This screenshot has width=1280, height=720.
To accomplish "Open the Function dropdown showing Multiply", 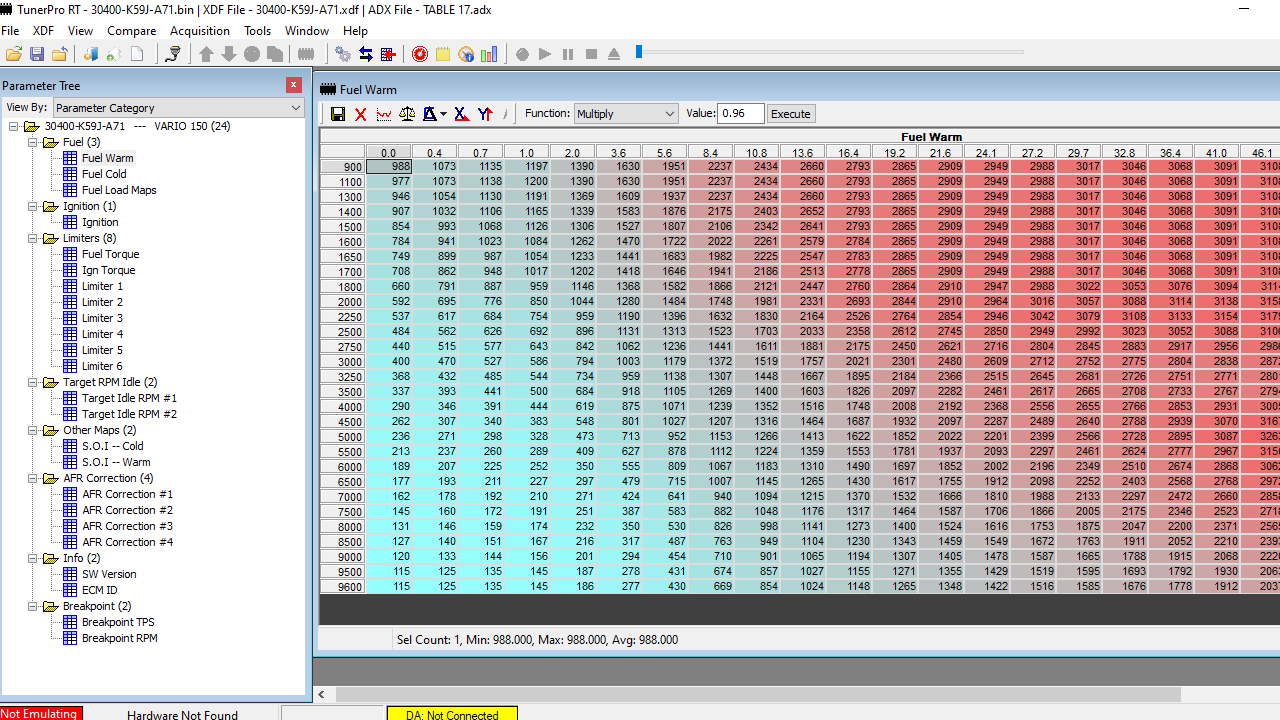I will (x=626, y=114).
